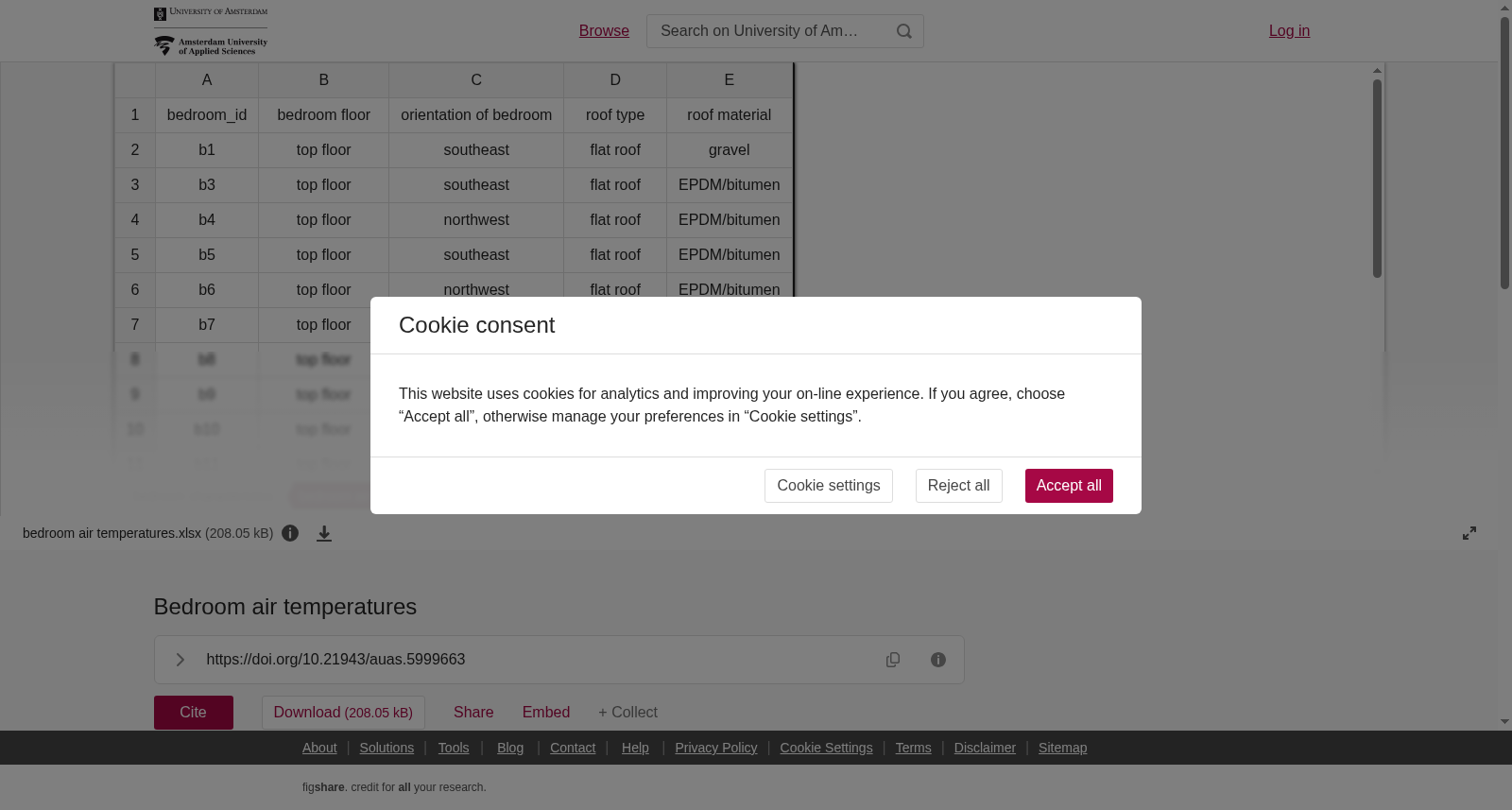Image resolution: width=1512 pixels, height=810 pixels.
Task: Click the 'roof type' header cell
Action: pyautogui.click(x=615, y=115)
